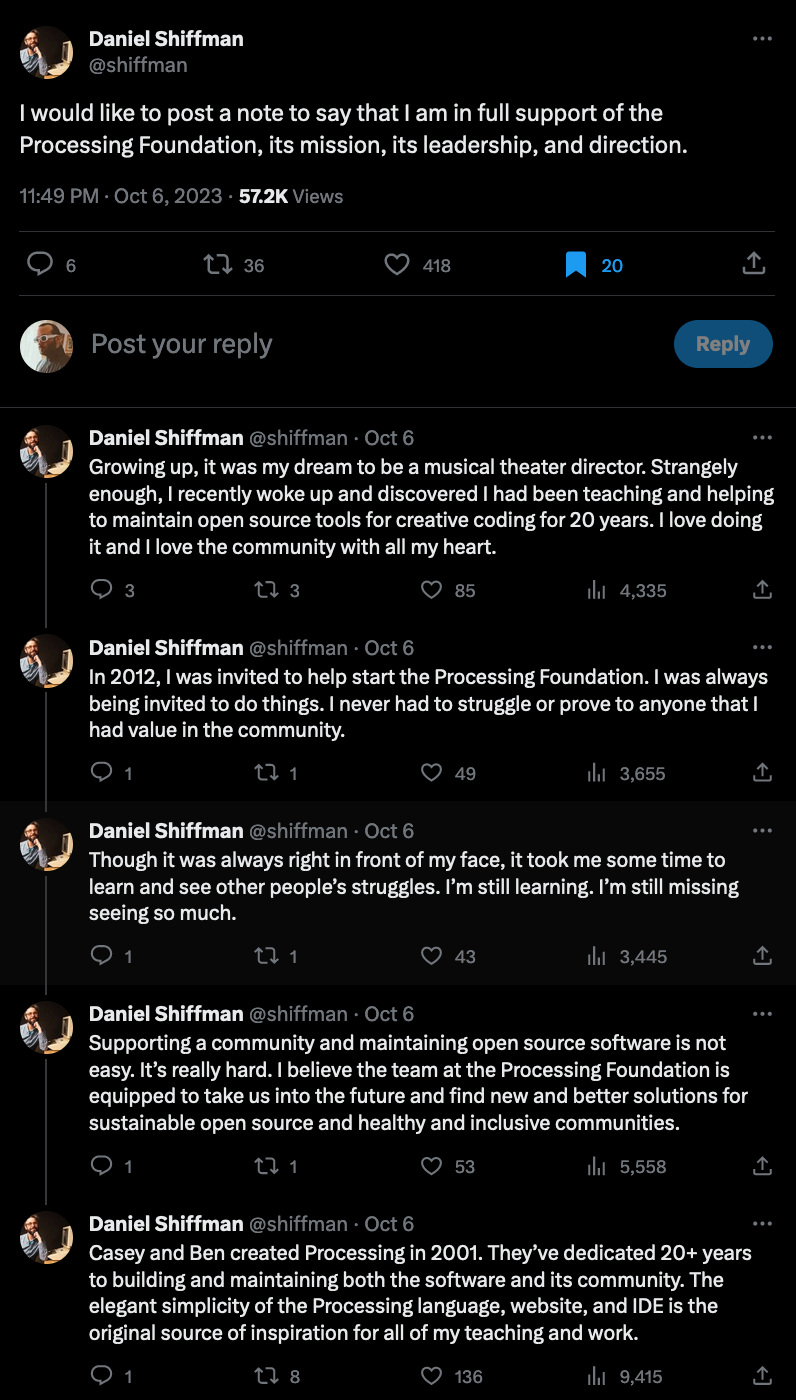Toggle the blue bookmark on main post
This screenshot has width=796, height=1400.
pyautogui.click(x=576, y=264)
